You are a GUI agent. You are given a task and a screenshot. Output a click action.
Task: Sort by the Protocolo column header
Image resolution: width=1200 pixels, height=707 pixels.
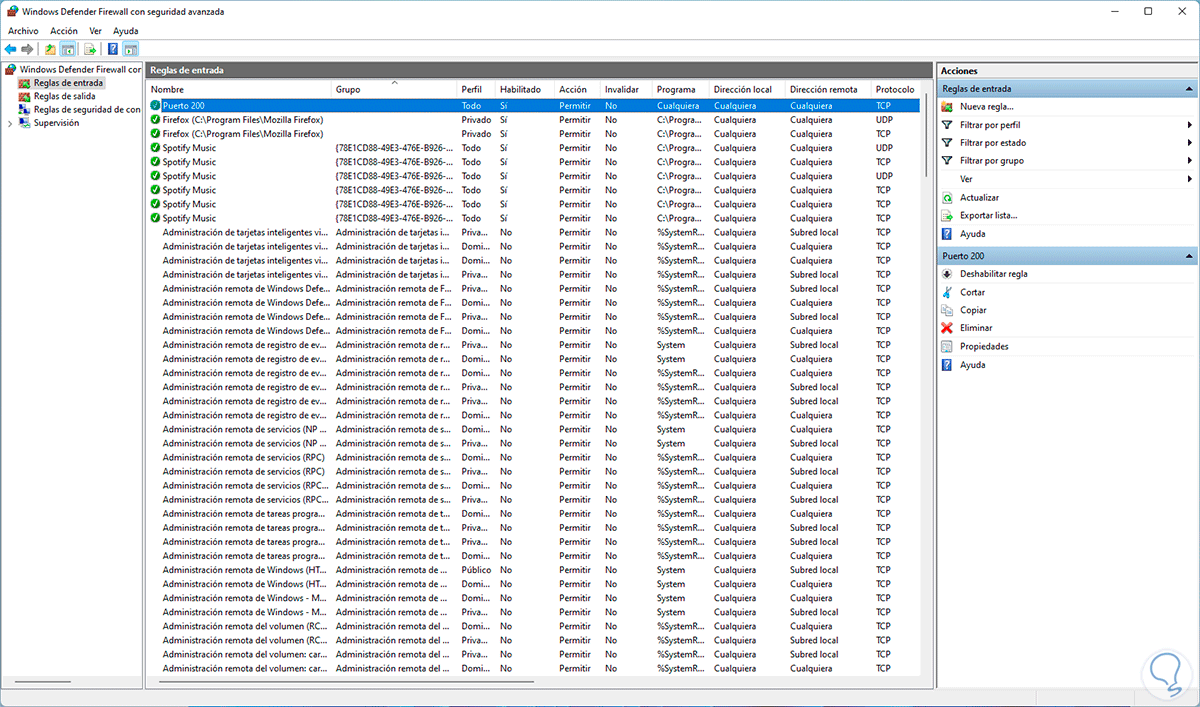point(895,89)
